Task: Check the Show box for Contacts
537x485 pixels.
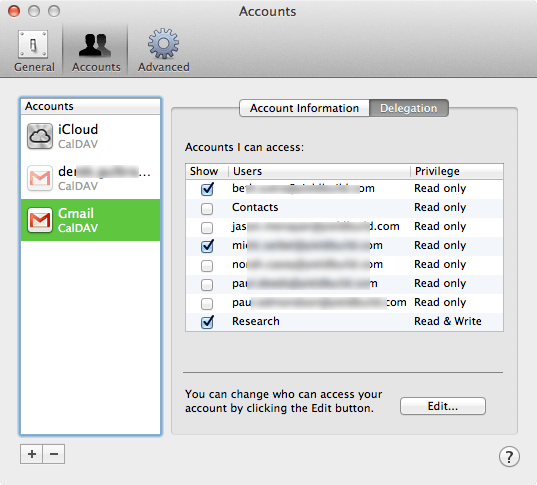Action: point(207,208)
